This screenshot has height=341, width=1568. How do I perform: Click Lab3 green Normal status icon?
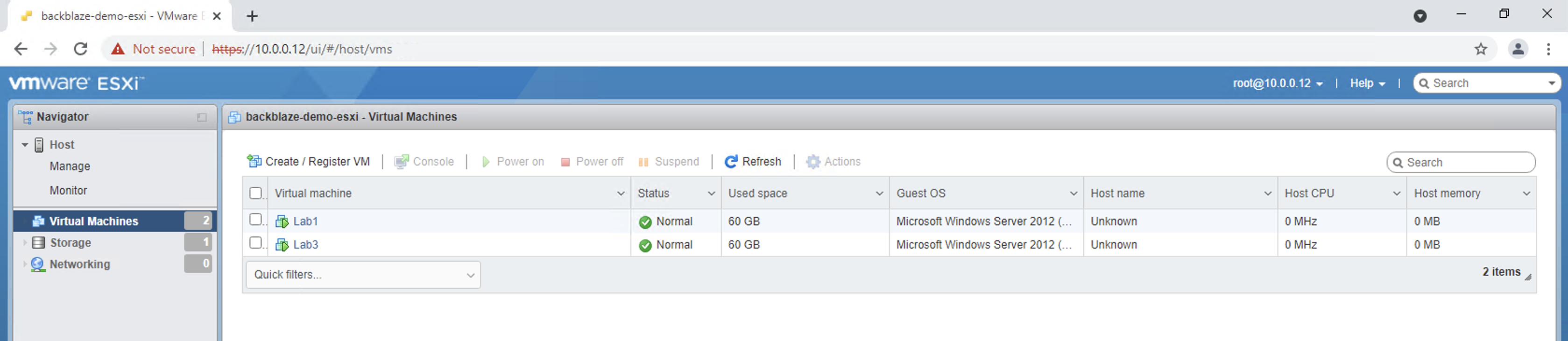pos(645,245)
